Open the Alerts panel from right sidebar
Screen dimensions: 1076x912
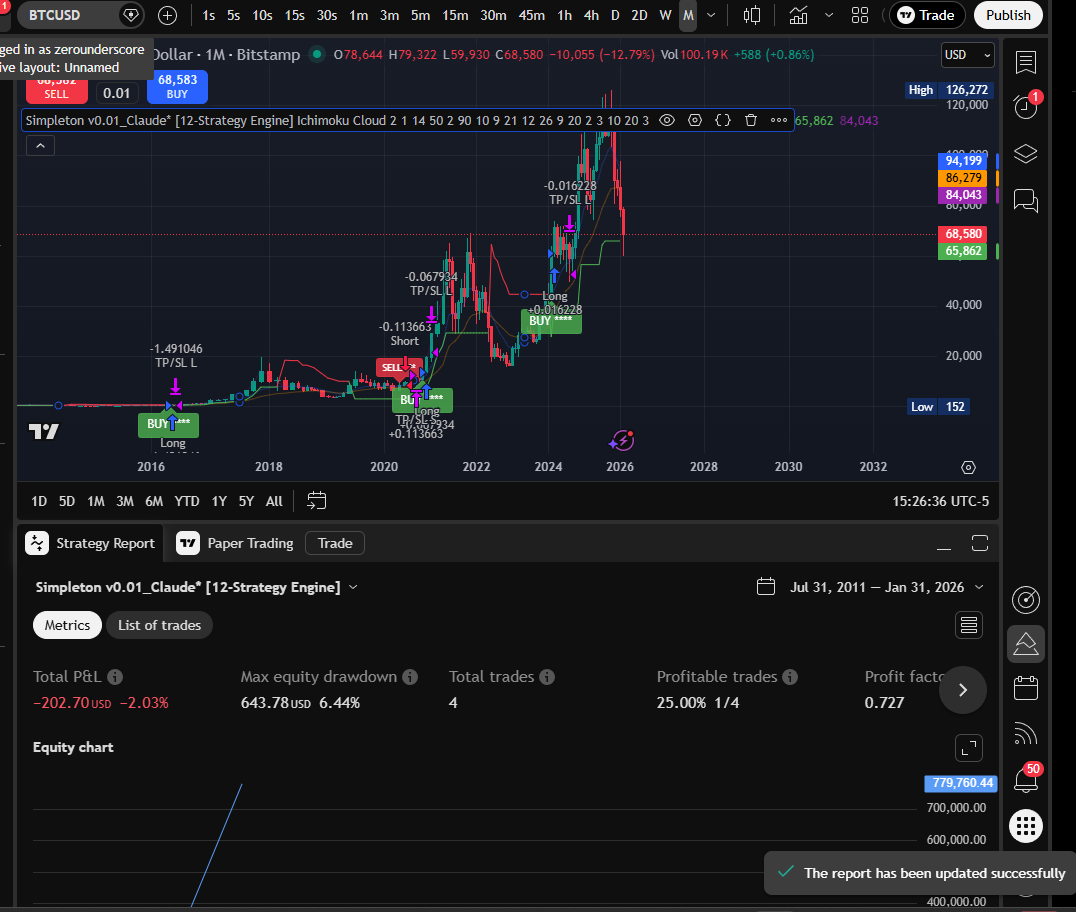point(1025,107)
